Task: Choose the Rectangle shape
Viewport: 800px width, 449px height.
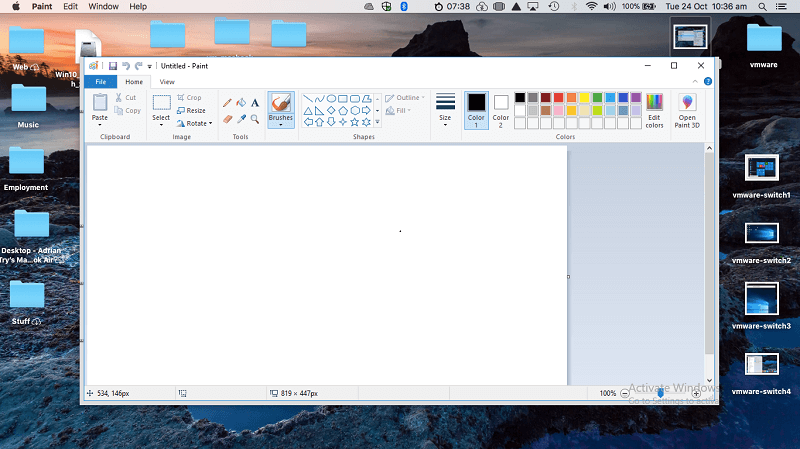Action: point(343,98)
